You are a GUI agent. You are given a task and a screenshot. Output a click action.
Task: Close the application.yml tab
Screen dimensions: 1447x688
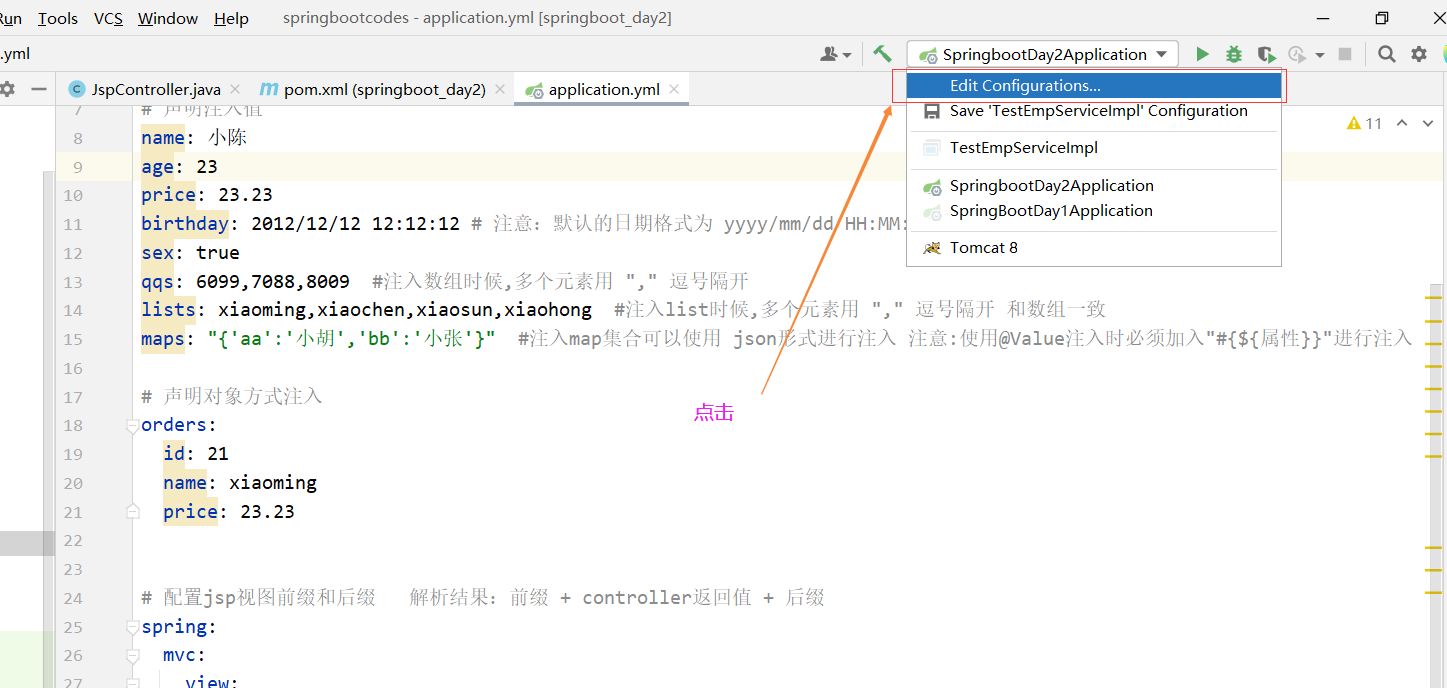674,89
